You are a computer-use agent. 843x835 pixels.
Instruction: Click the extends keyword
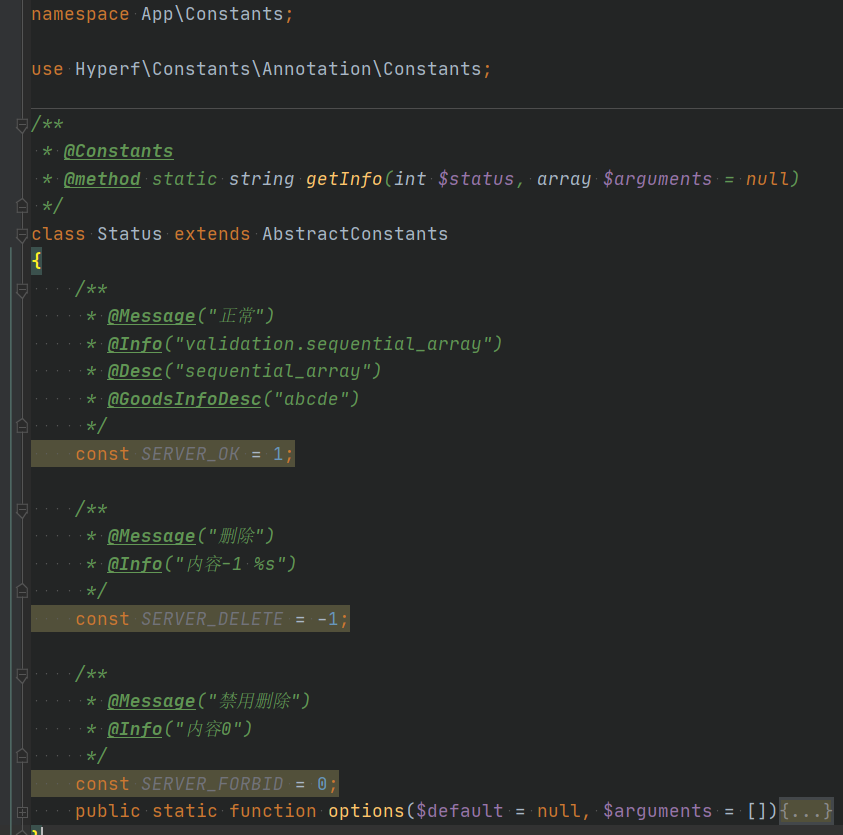click(x=212, y=234)
